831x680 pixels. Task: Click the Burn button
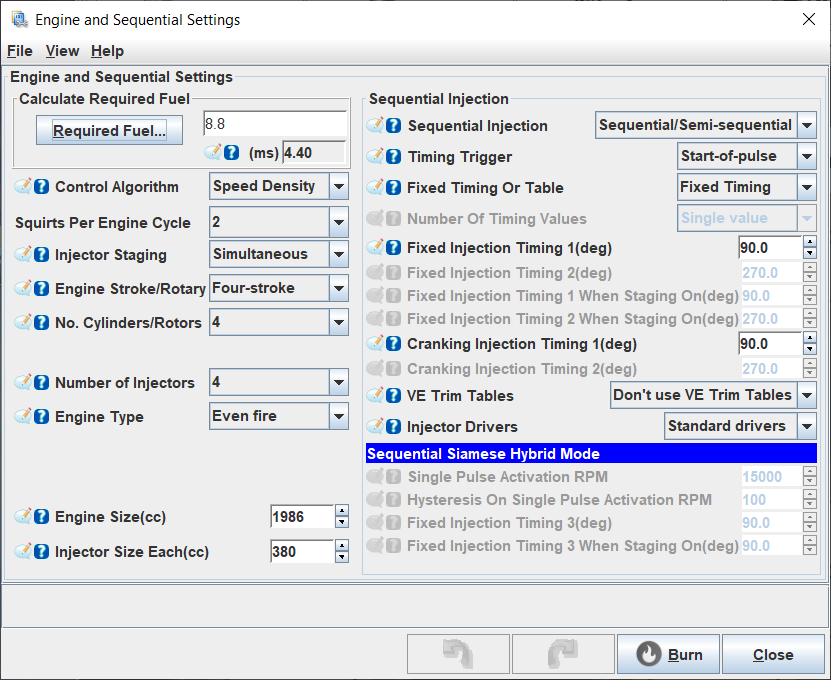(668, 655)
